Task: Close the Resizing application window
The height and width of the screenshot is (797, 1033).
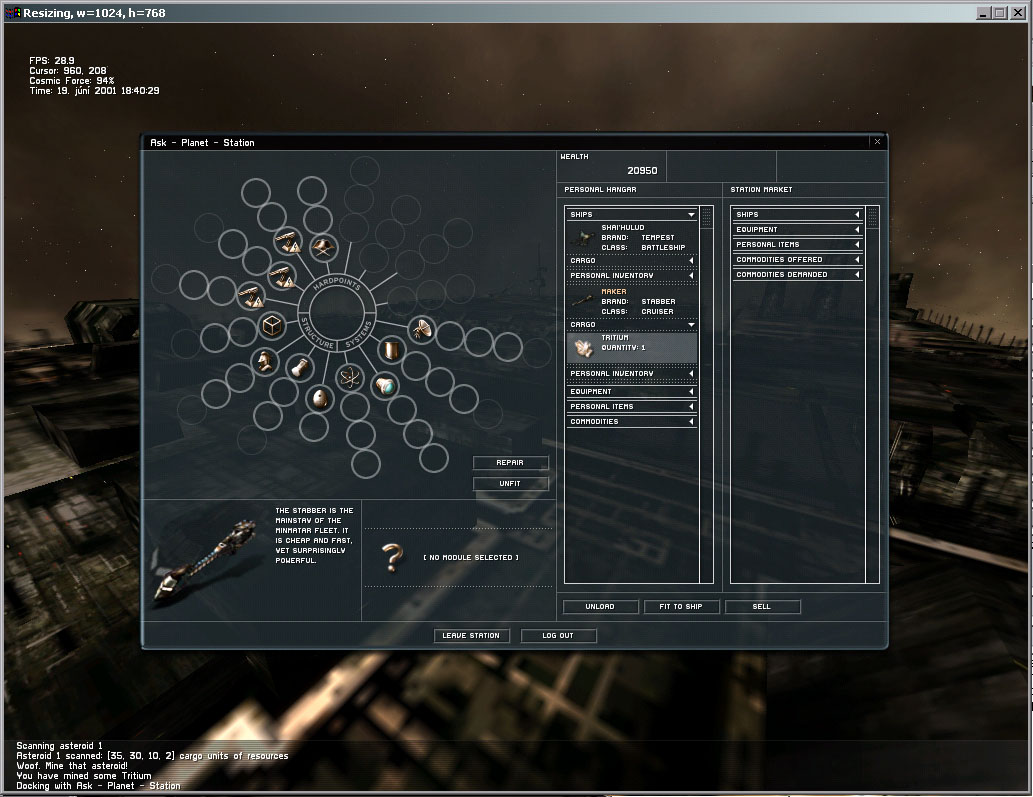Action: pos(1019,13)
